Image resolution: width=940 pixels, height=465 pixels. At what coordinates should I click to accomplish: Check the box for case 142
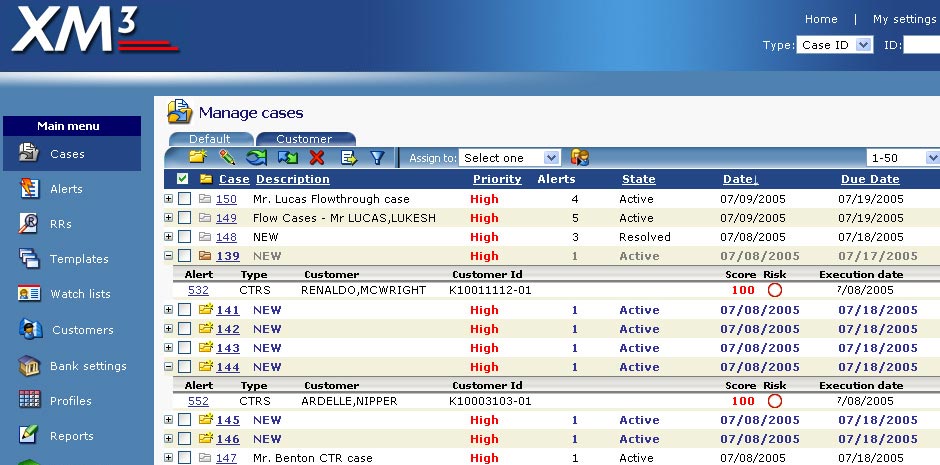(185, 328)
